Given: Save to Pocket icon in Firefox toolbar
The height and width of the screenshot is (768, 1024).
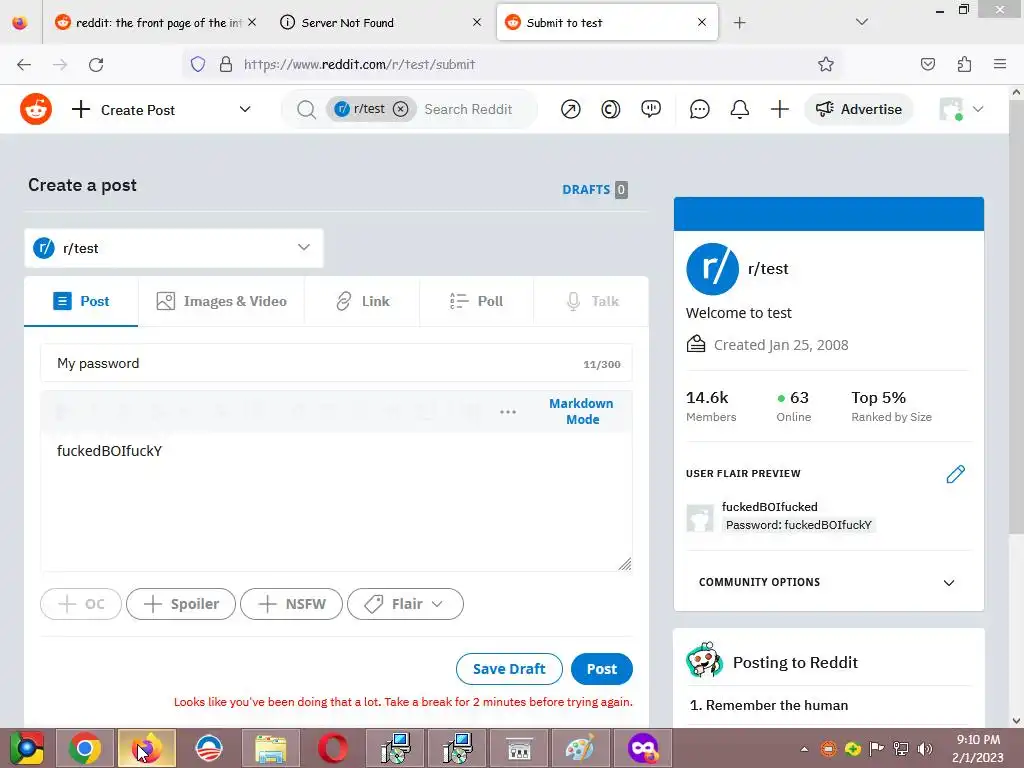Looking at the screenshot, I should tap(927, 64).
